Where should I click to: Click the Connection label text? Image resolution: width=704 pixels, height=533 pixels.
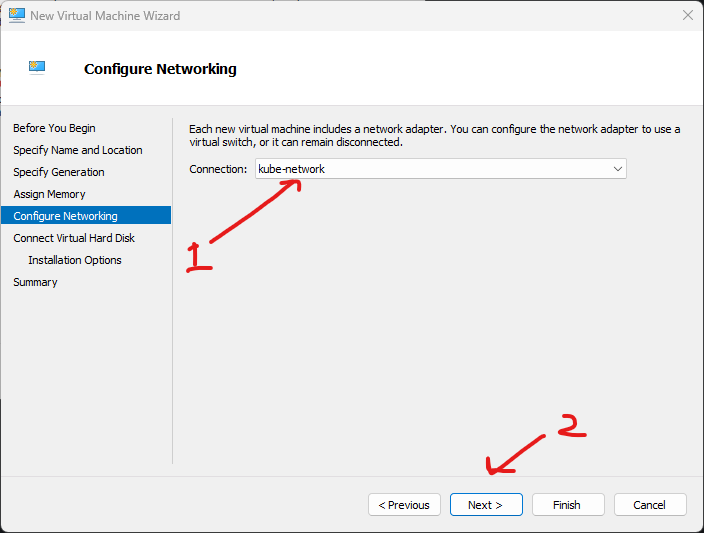click(218, 169)
